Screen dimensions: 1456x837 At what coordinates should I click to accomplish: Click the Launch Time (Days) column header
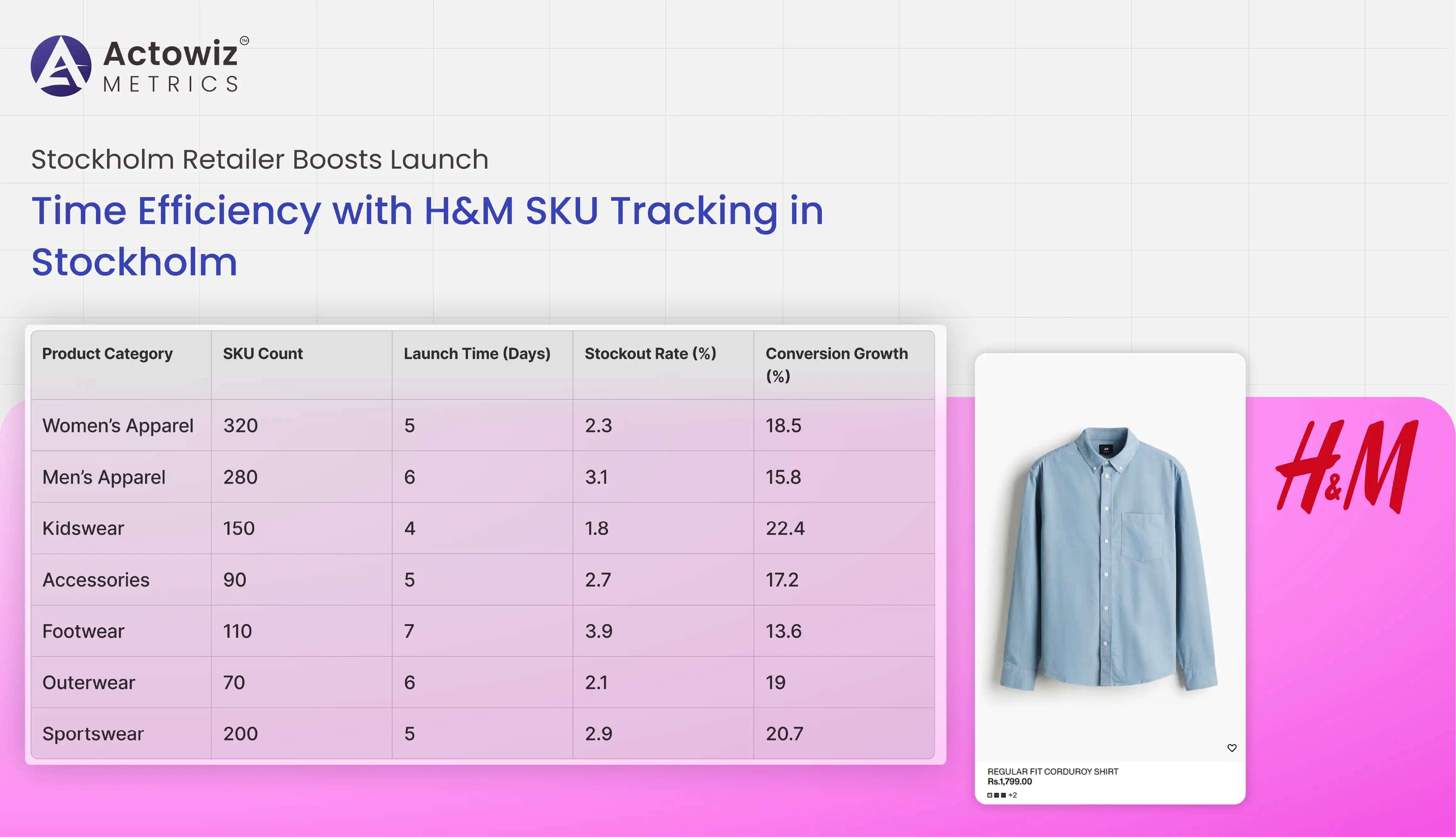pos(477,354)
